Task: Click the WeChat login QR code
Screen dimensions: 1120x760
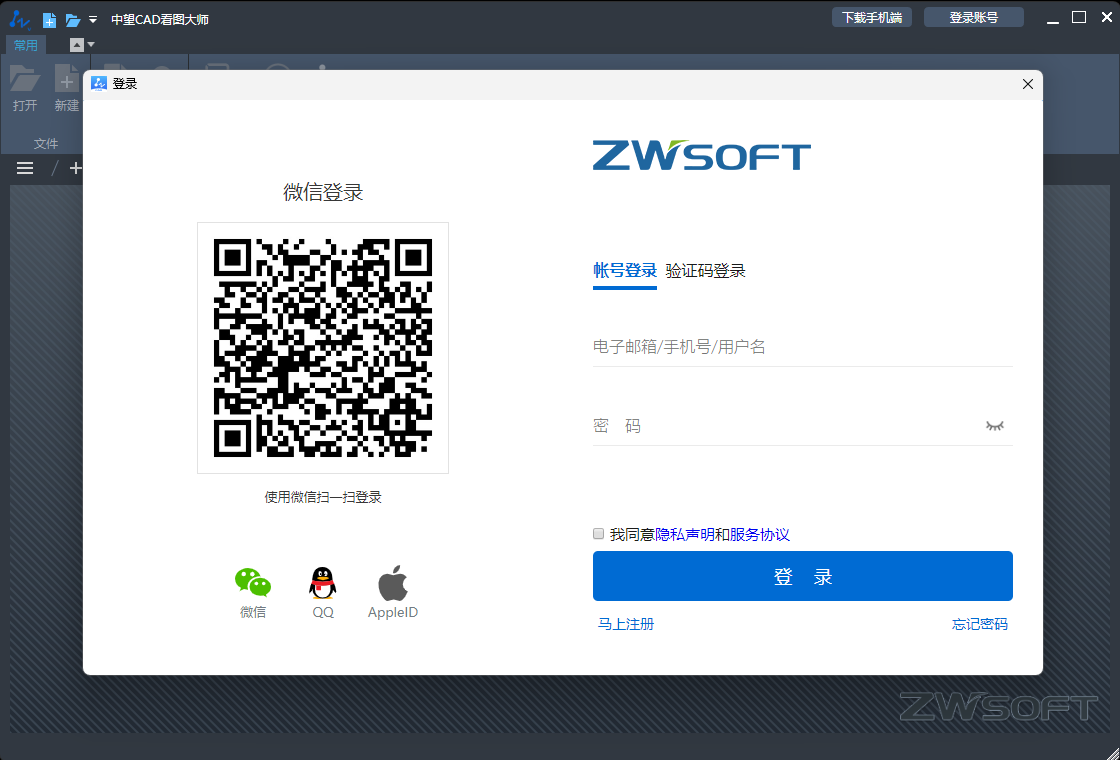Action: (x=323, y=348)
